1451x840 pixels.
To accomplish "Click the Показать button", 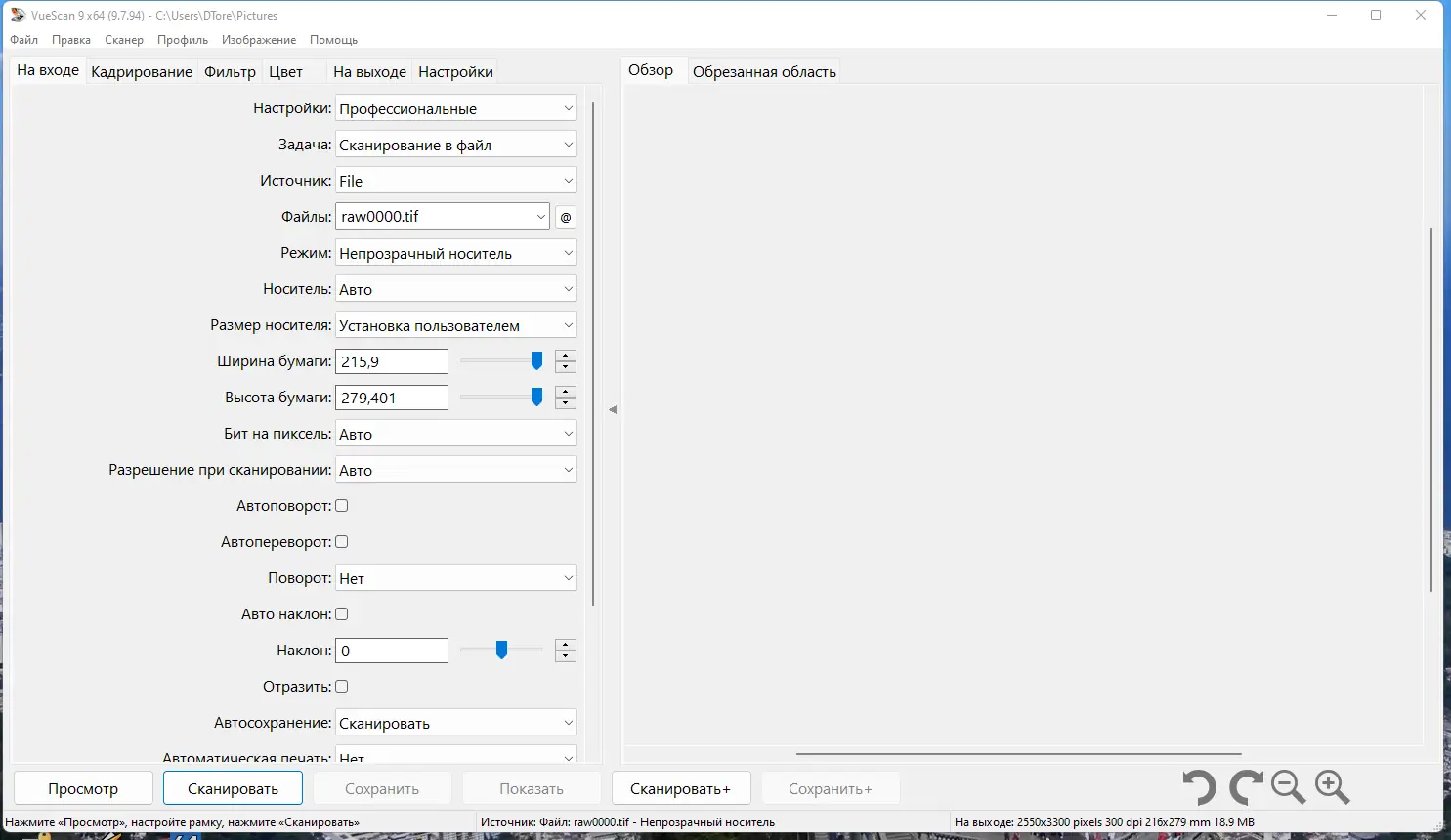I will click(x=532, y=788).
